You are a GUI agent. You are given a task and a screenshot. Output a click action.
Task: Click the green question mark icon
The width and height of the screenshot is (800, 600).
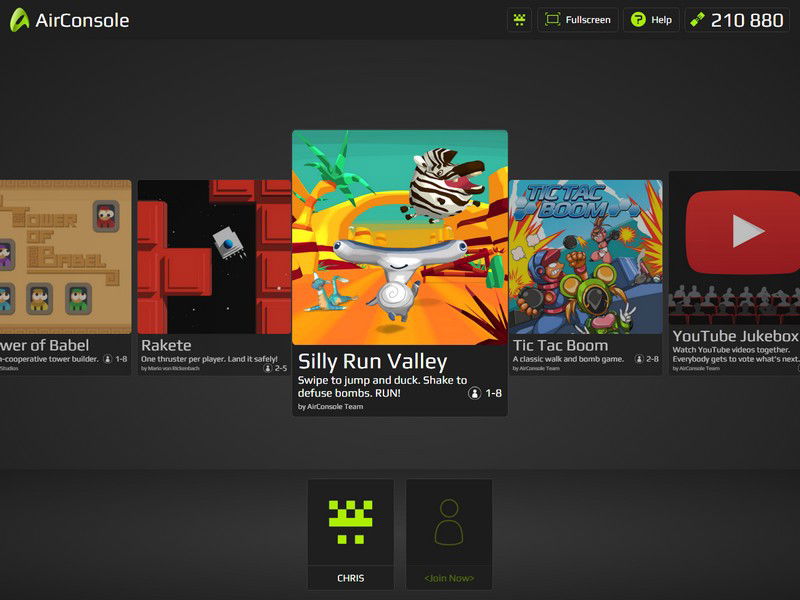click(x=638, y=20)
